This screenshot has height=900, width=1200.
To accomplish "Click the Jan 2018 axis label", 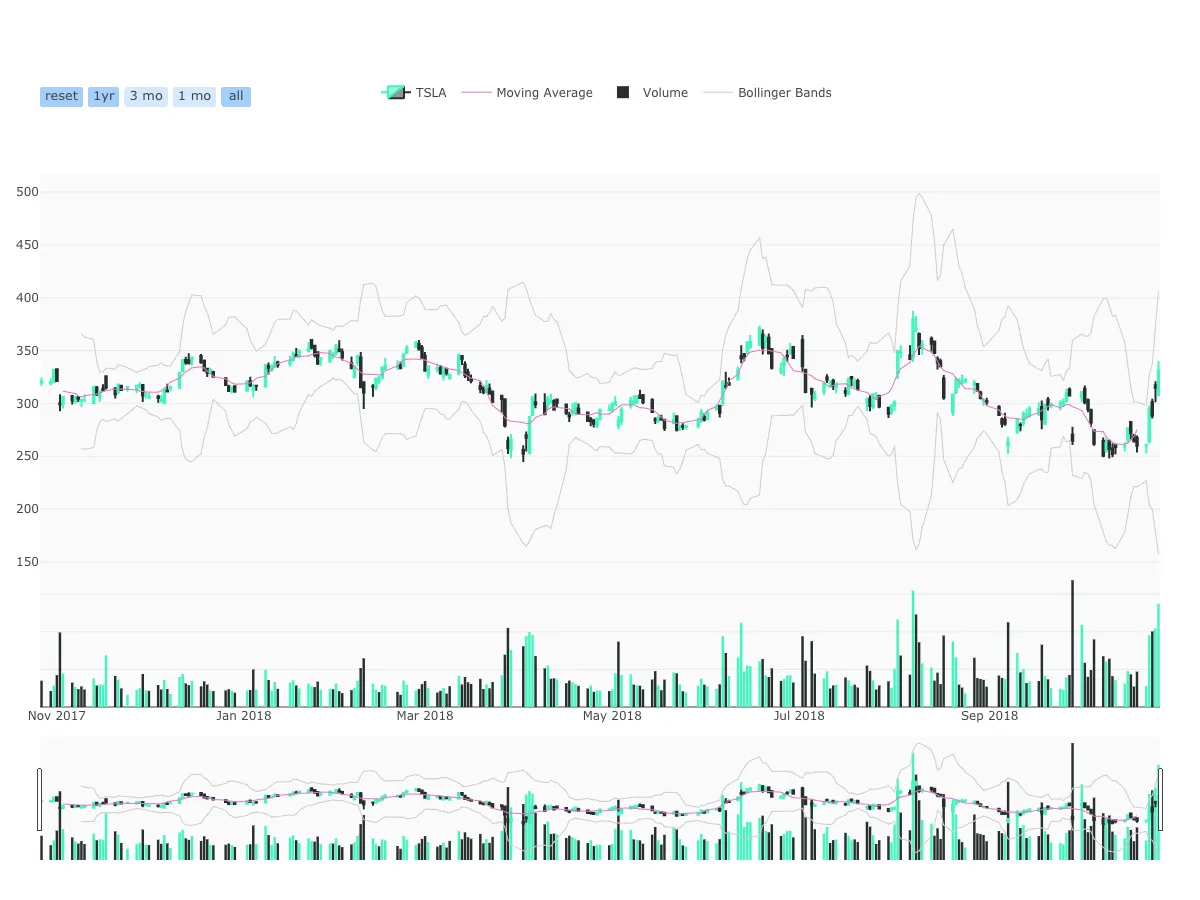I will [244, 716].
